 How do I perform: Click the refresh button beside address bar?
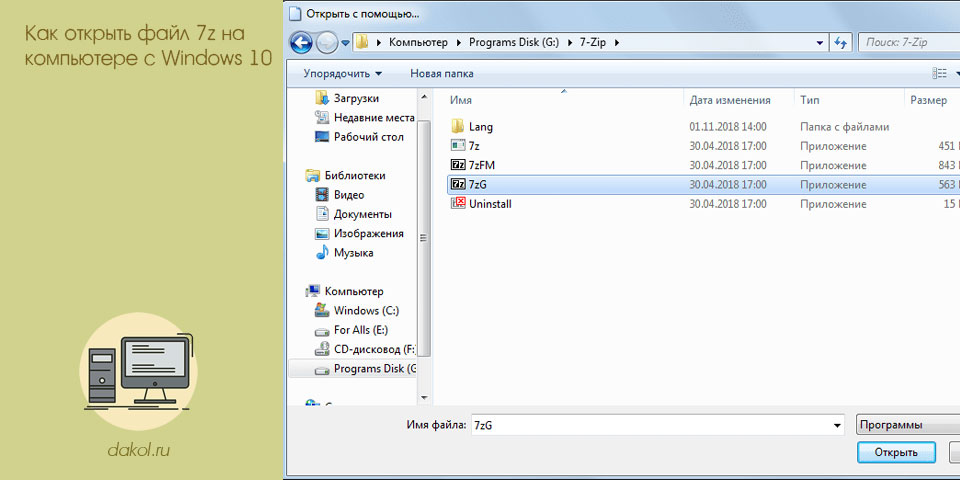point(840,43)
